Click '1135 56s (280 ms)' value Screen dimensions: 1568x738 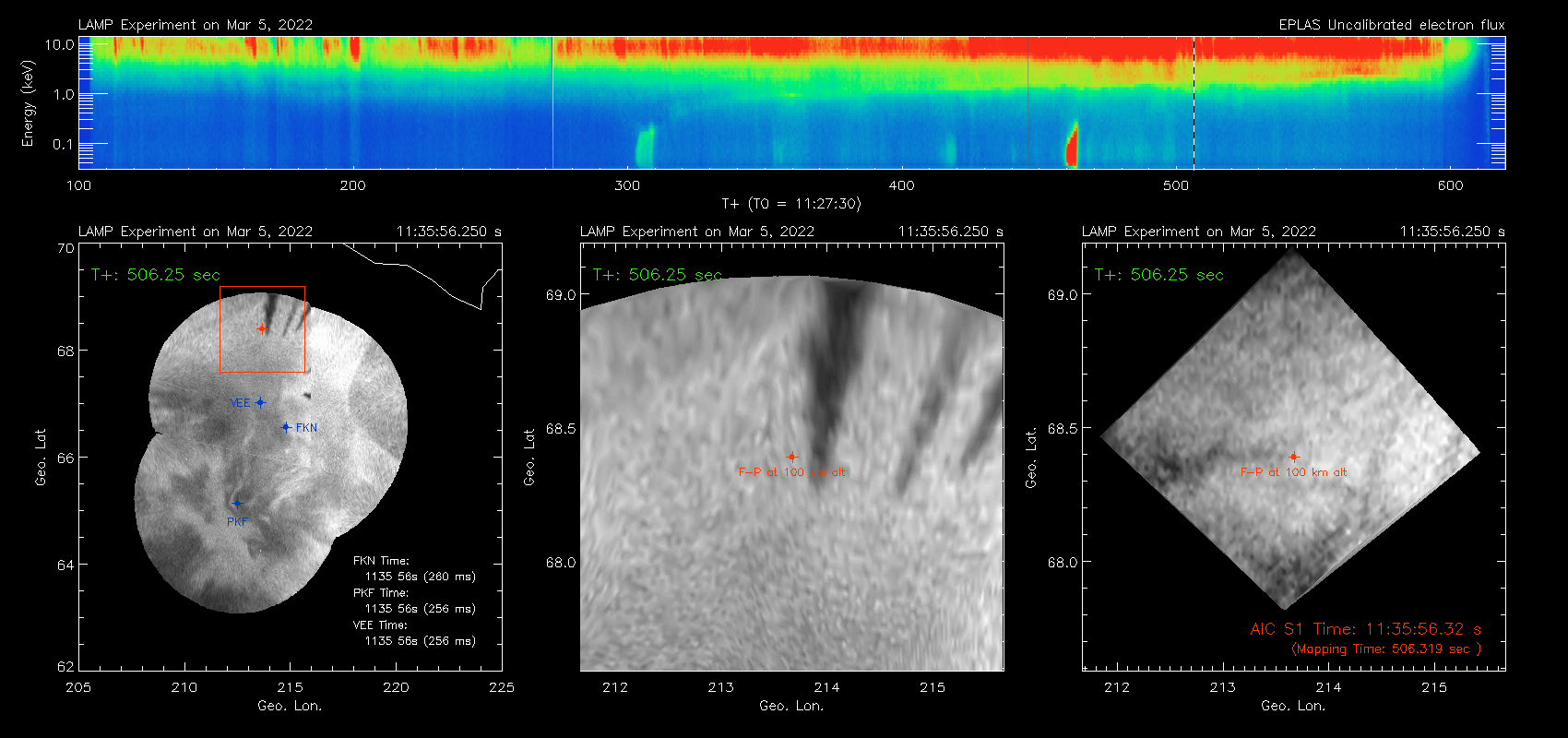[x=421, y=577]
